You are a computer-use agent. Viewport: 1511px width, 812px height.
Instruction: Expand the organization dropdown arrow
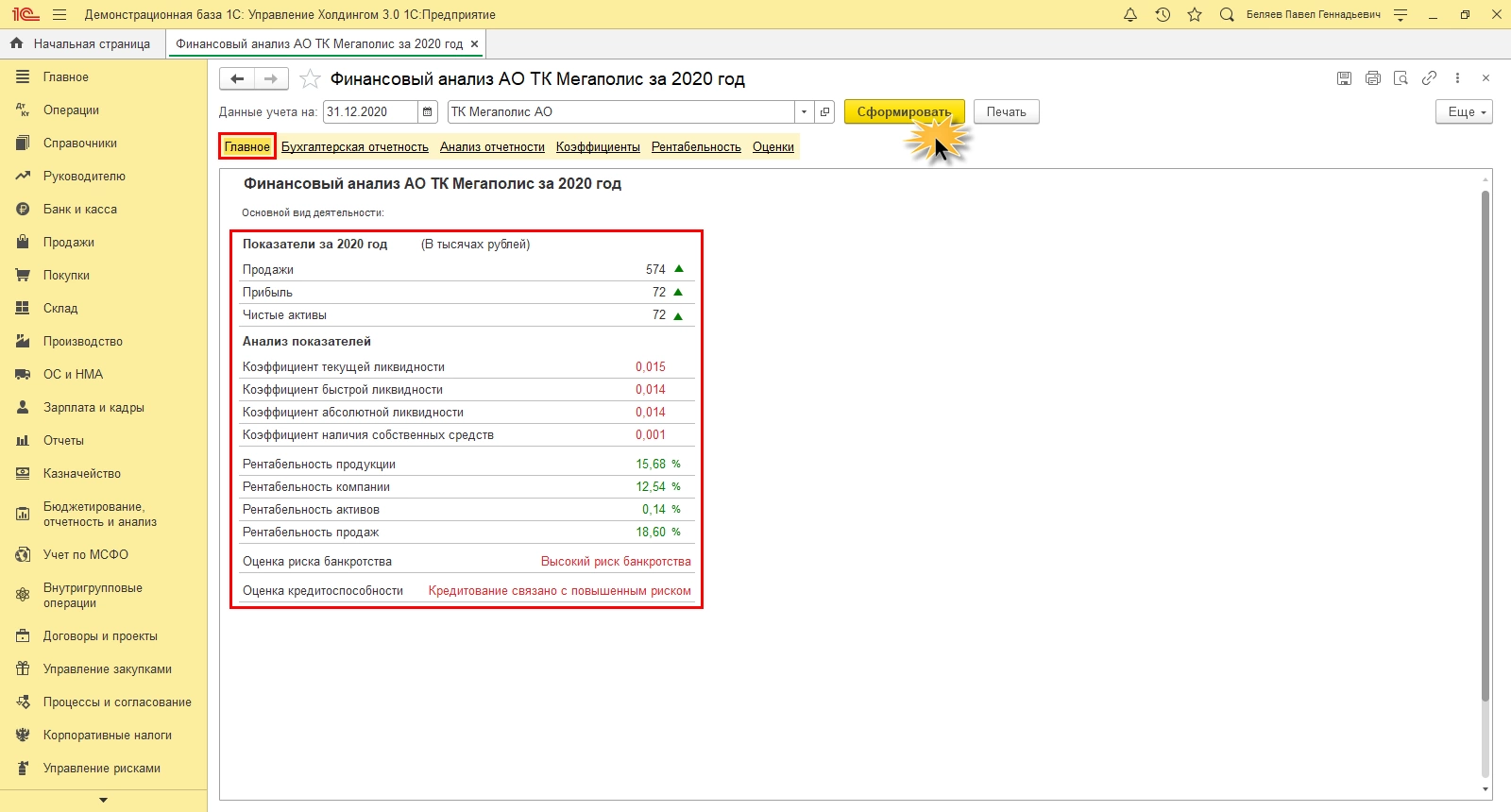click(804, 111)
